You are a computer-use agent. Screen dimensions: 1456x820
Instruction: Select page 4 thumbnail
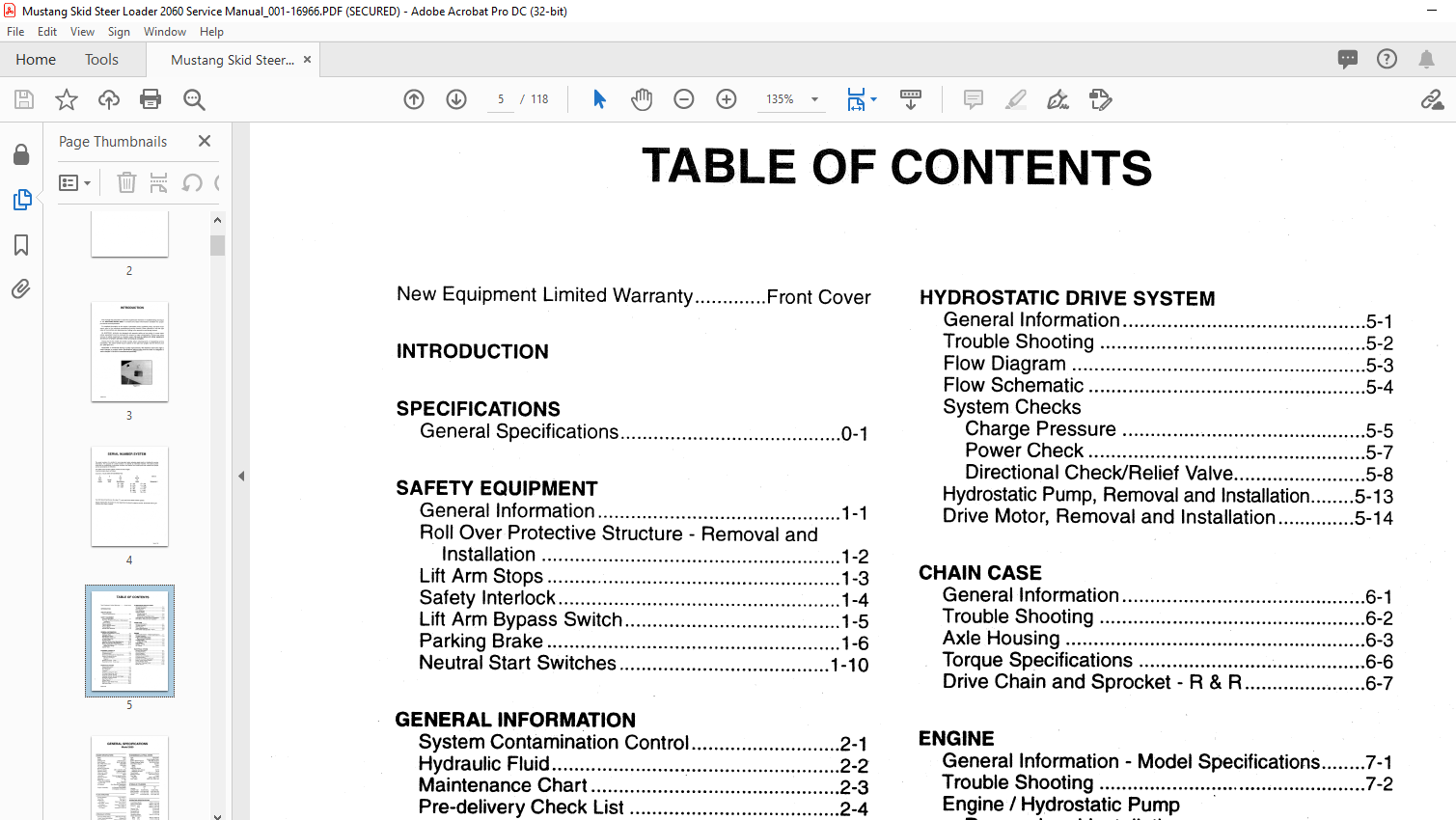coord(129,497)
